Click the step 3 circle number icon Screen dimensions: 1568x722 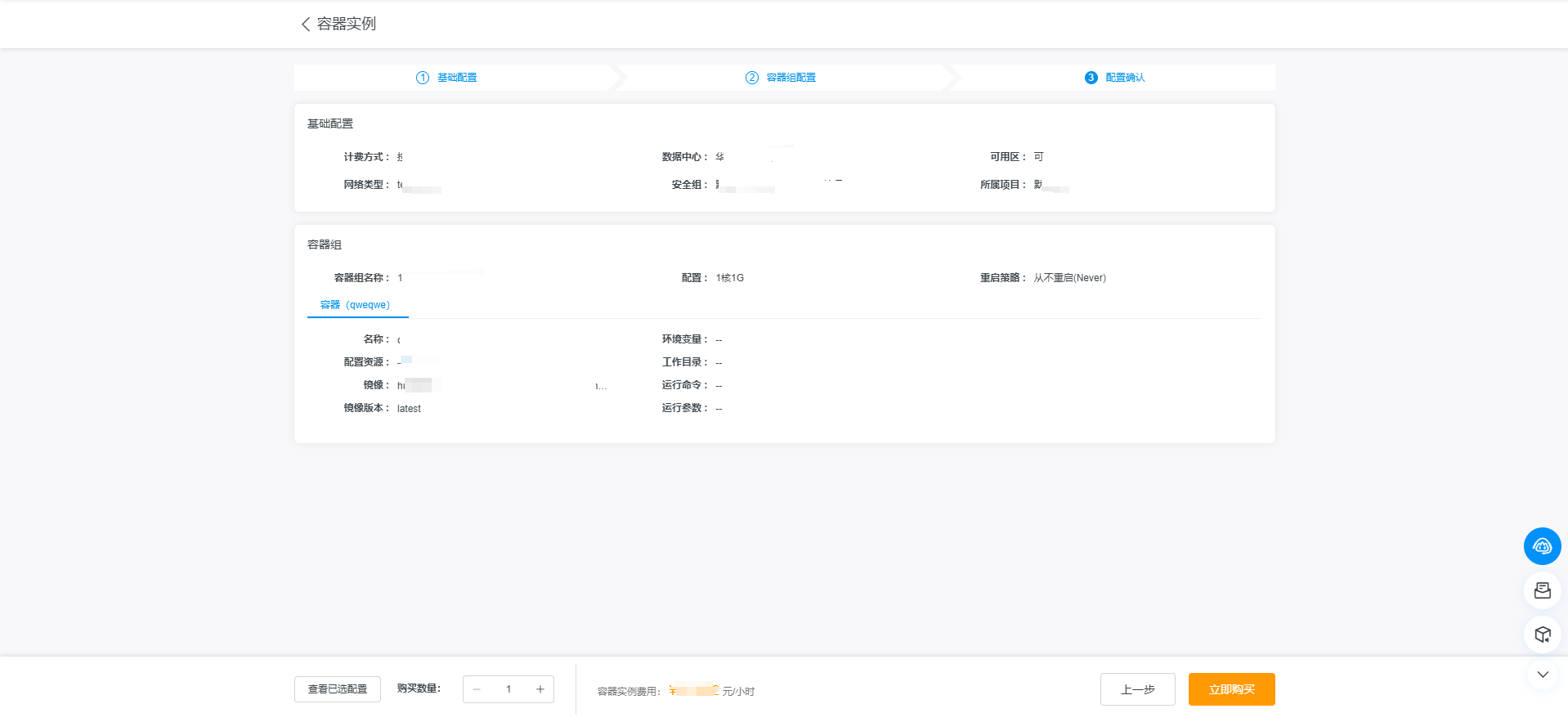click(1091, 78)
